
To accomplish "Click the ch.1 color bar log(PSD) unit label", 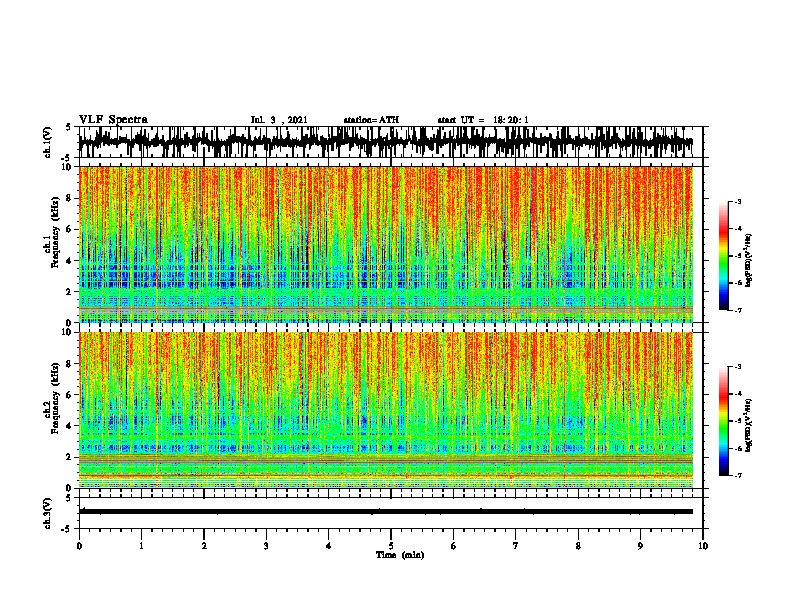I will point(749,261).
